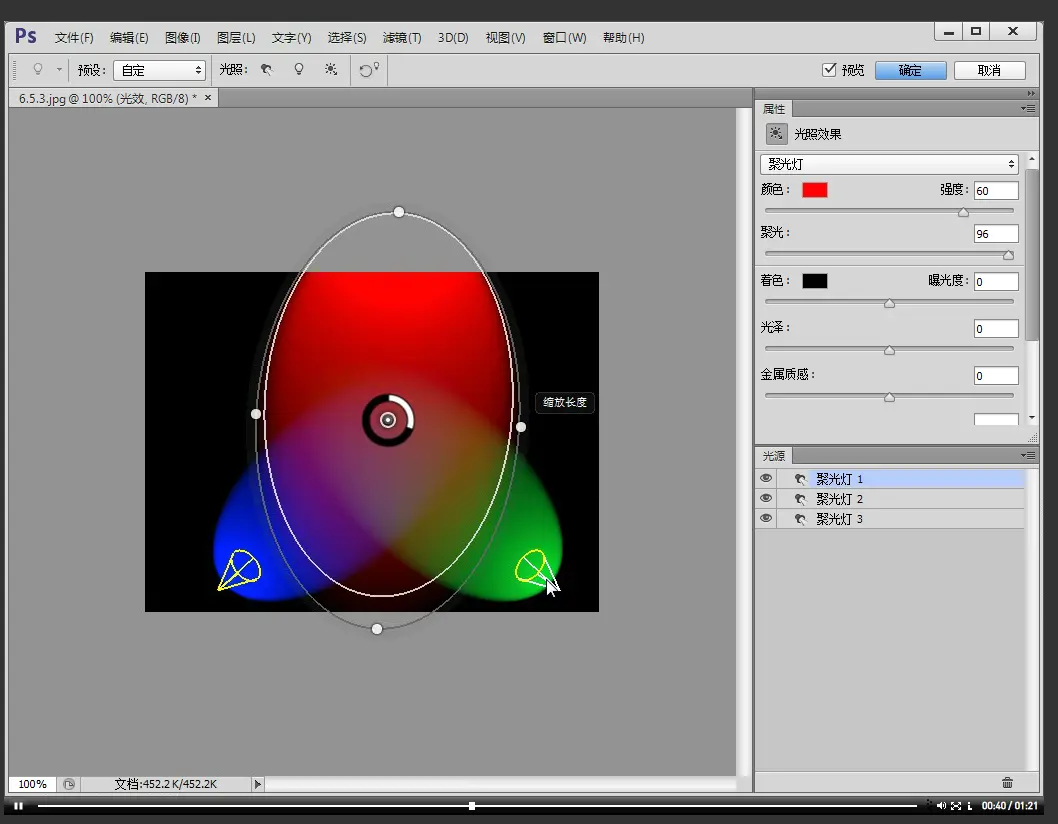Click the 确定 confirm button
This screenshot has width=1058, height=824.
click(910, 70)
